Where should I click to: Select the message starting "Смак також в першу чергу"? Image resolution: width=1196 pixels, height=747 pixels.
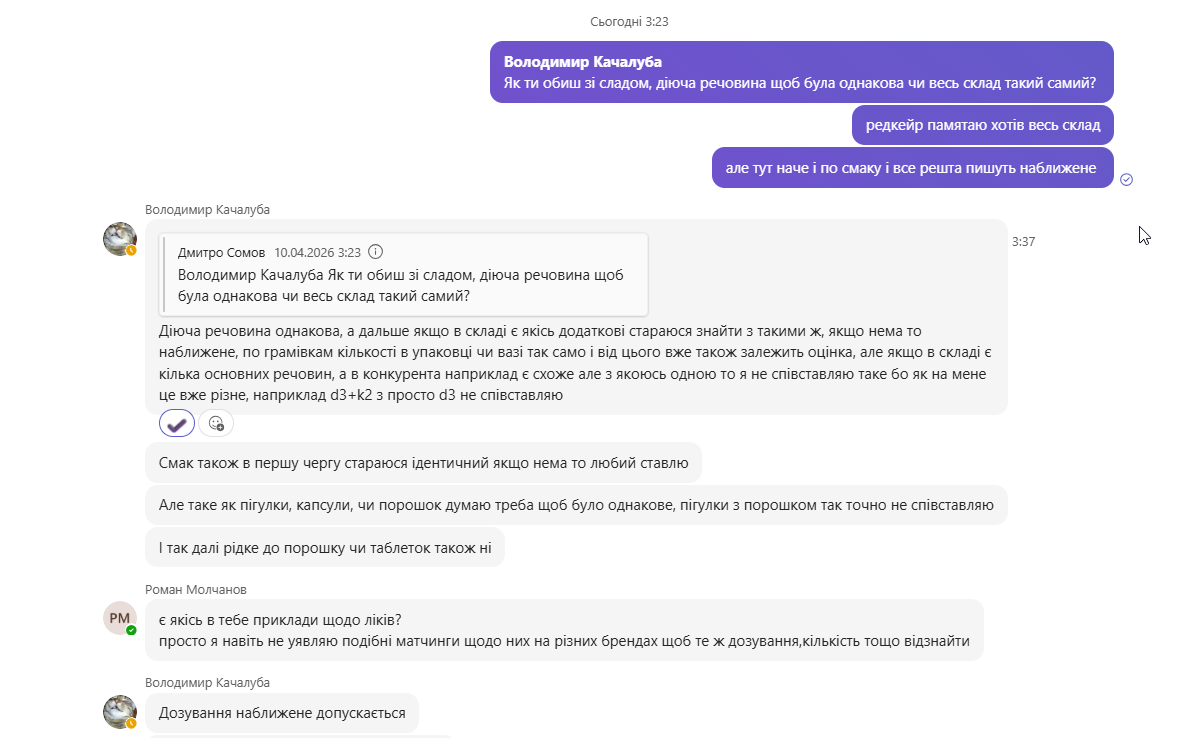tap(423, 463)
